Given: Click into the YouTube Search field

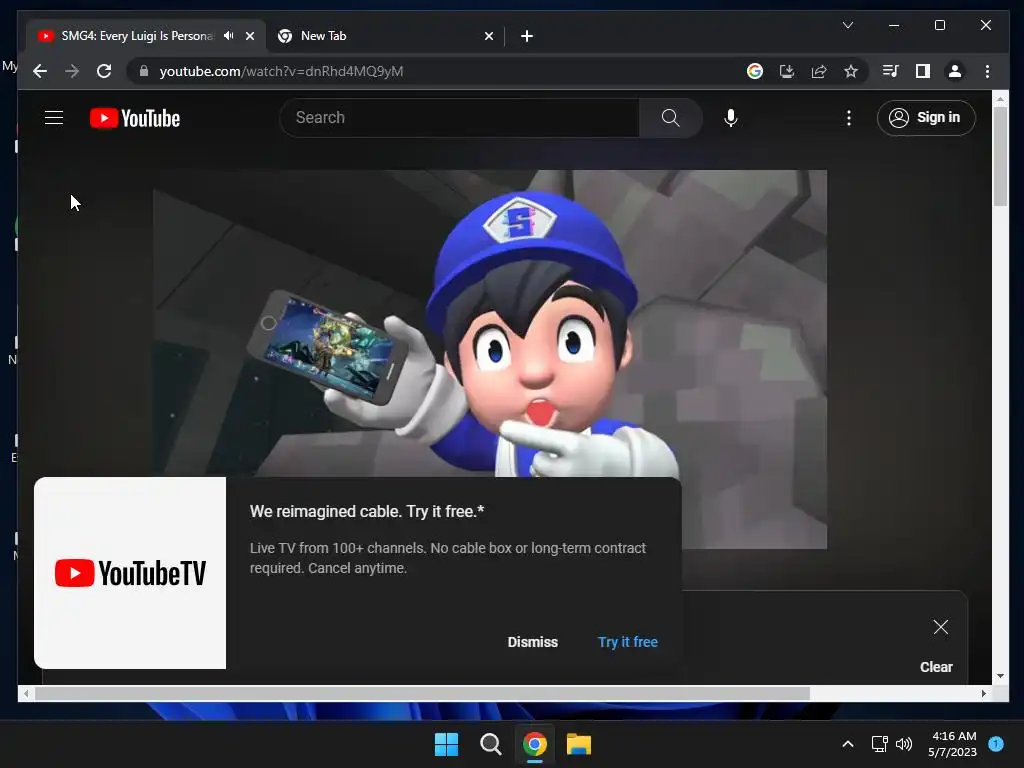Looking at the screenshot, I should 459,118.
